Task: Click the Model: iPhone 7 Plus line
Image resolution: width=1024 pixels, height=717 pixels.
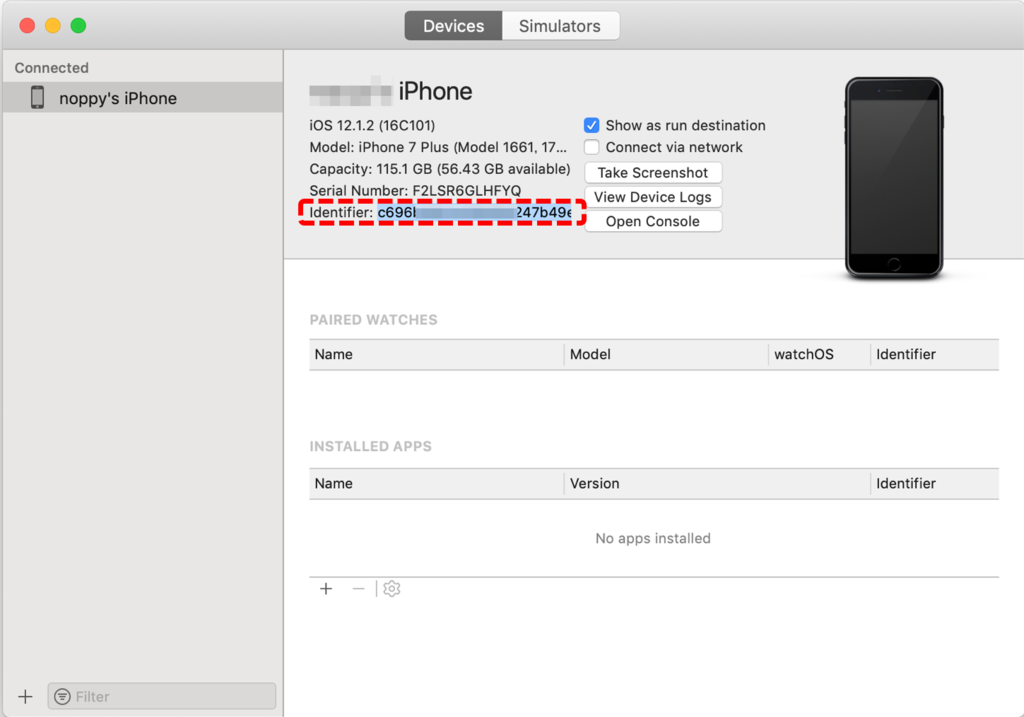Action: 438,147
